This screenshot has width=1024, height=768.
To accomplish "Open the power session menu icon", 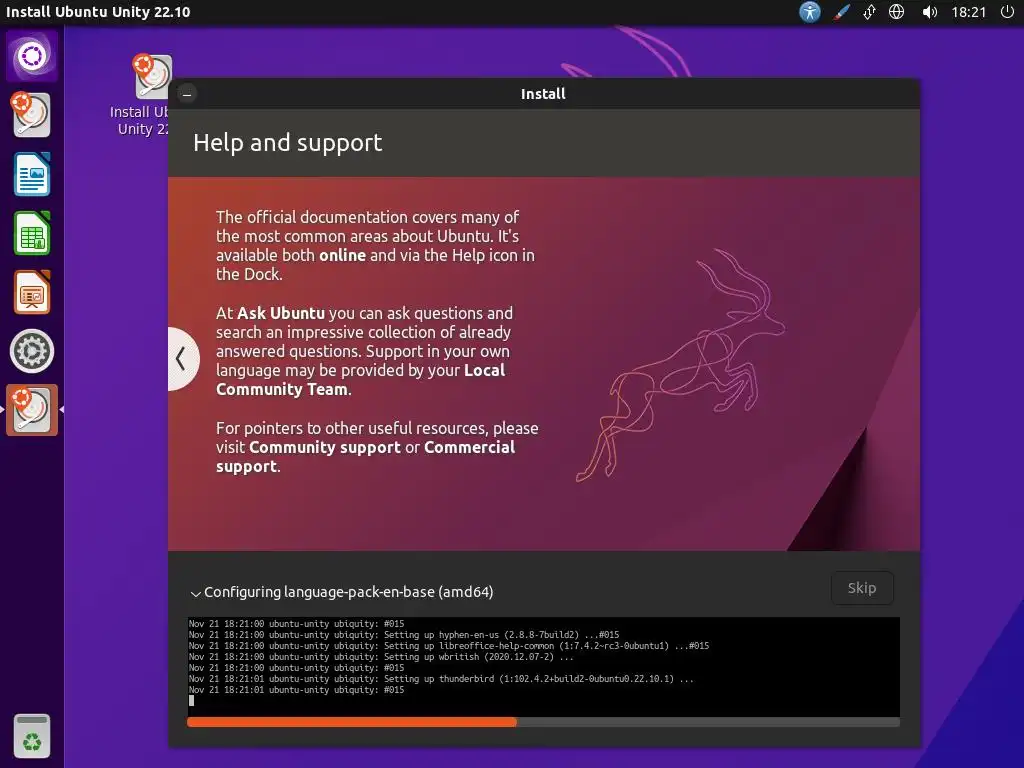I will coord(1007,12).
